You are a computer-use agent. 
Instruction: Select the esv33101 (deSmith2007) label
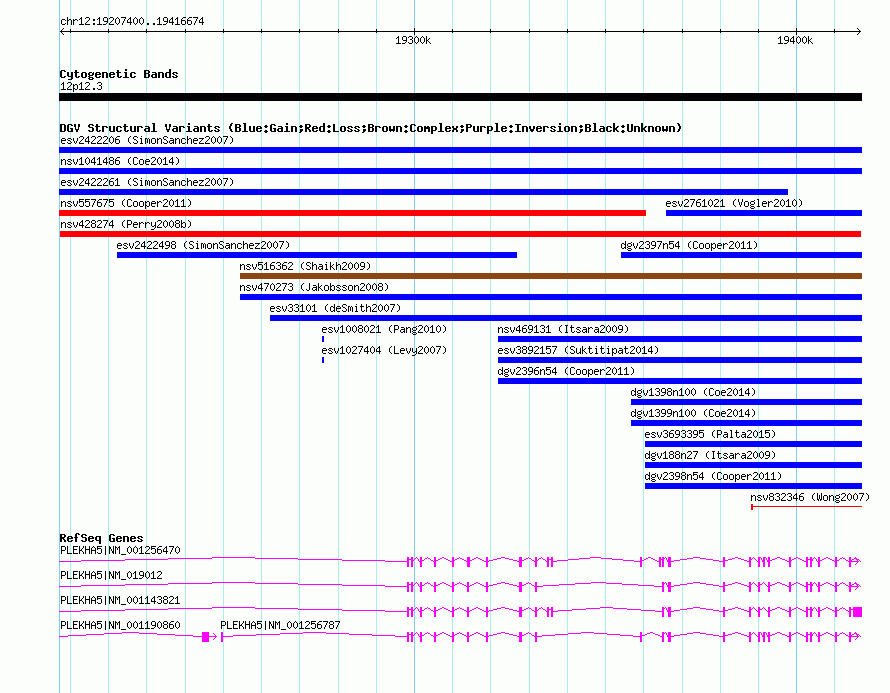(335, 308)
